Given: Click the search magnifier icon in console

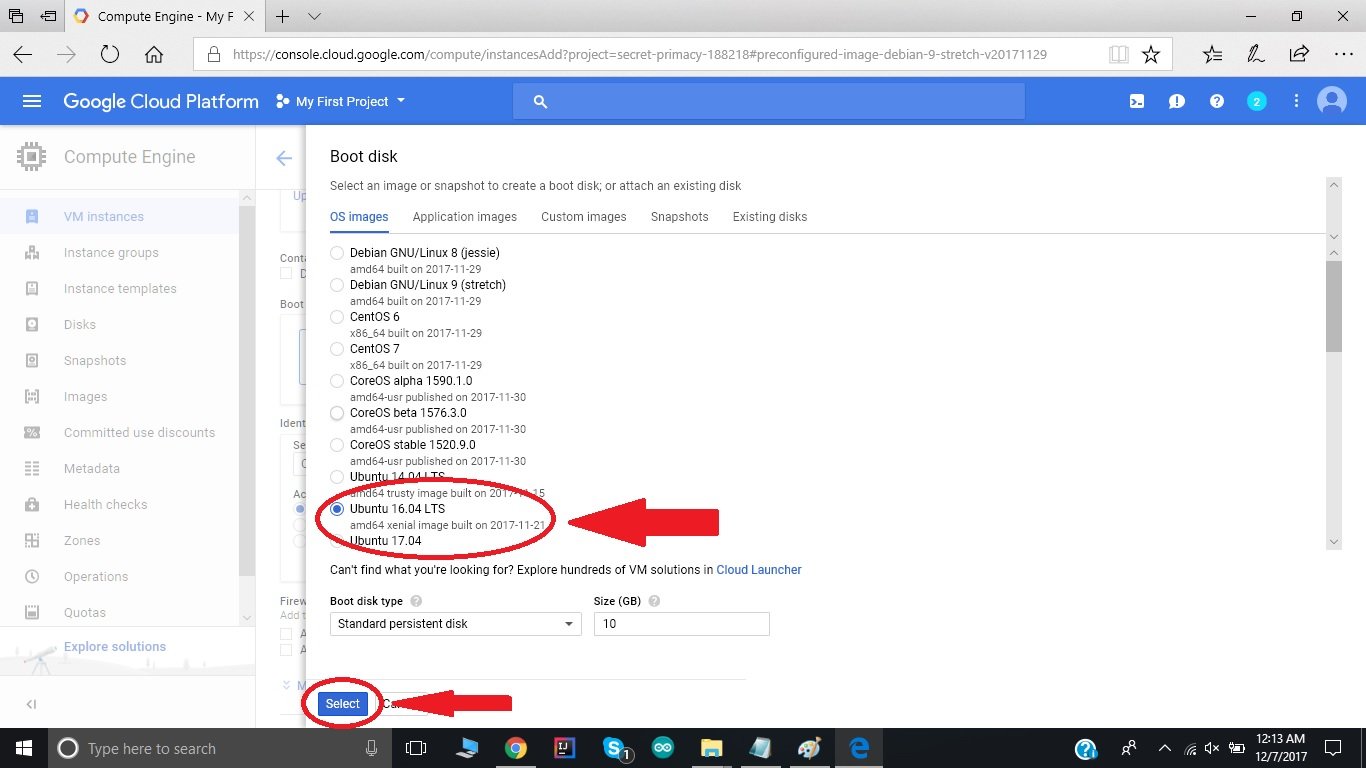Looking at the screenshot, I should [541, 101].
